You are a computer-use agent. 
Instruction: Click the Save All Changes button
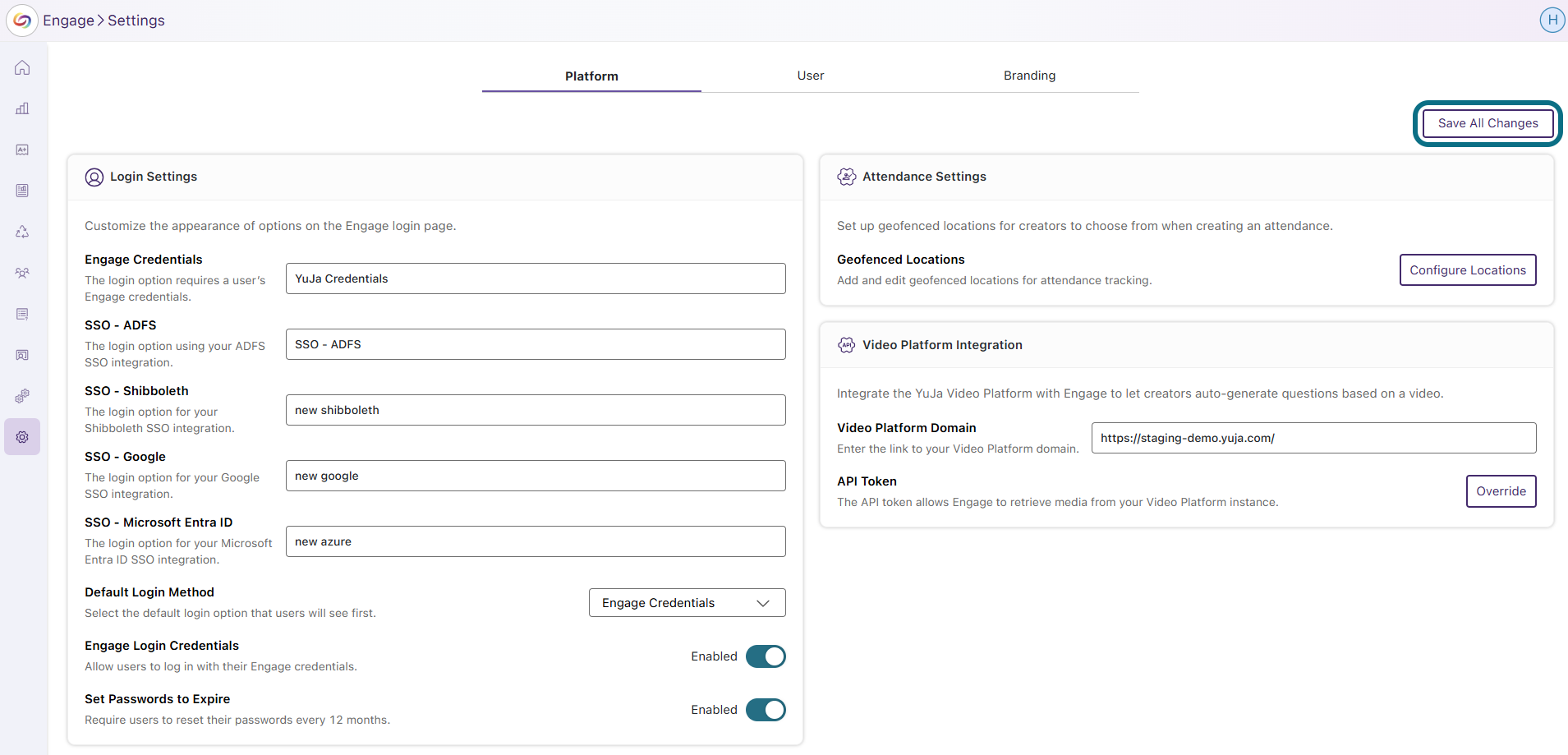point(1487,123)
